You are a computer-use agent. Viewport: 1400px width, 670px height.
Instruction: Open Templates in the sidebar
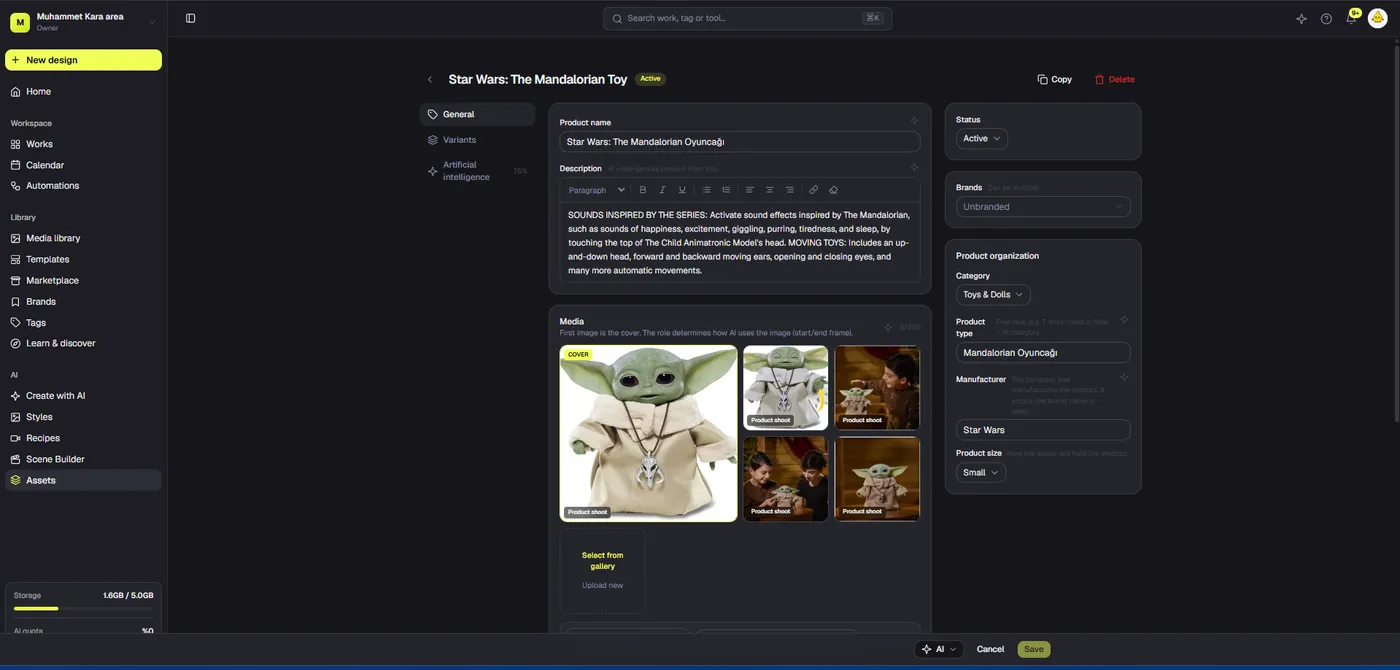[x=83, y=259]
